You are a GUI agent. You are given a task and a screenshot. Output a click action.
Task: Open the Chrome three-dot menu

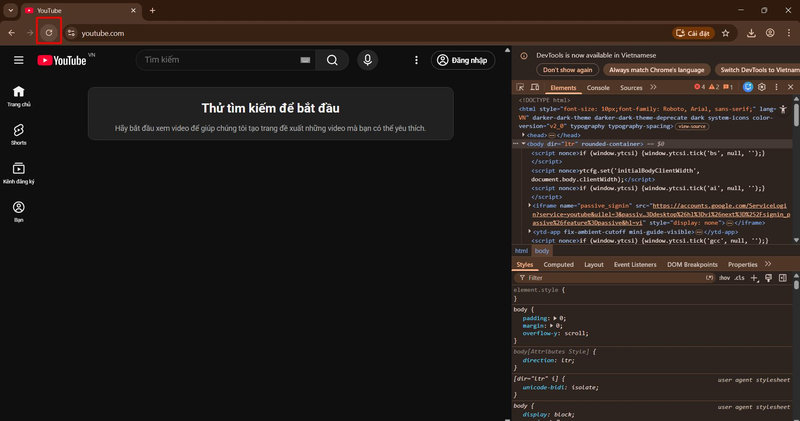tap(788, 33)
